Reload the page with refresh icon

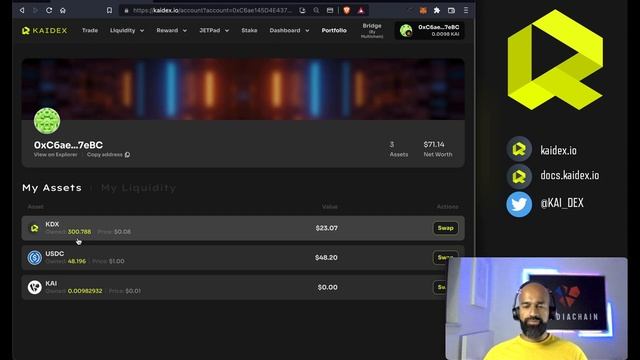49,10
